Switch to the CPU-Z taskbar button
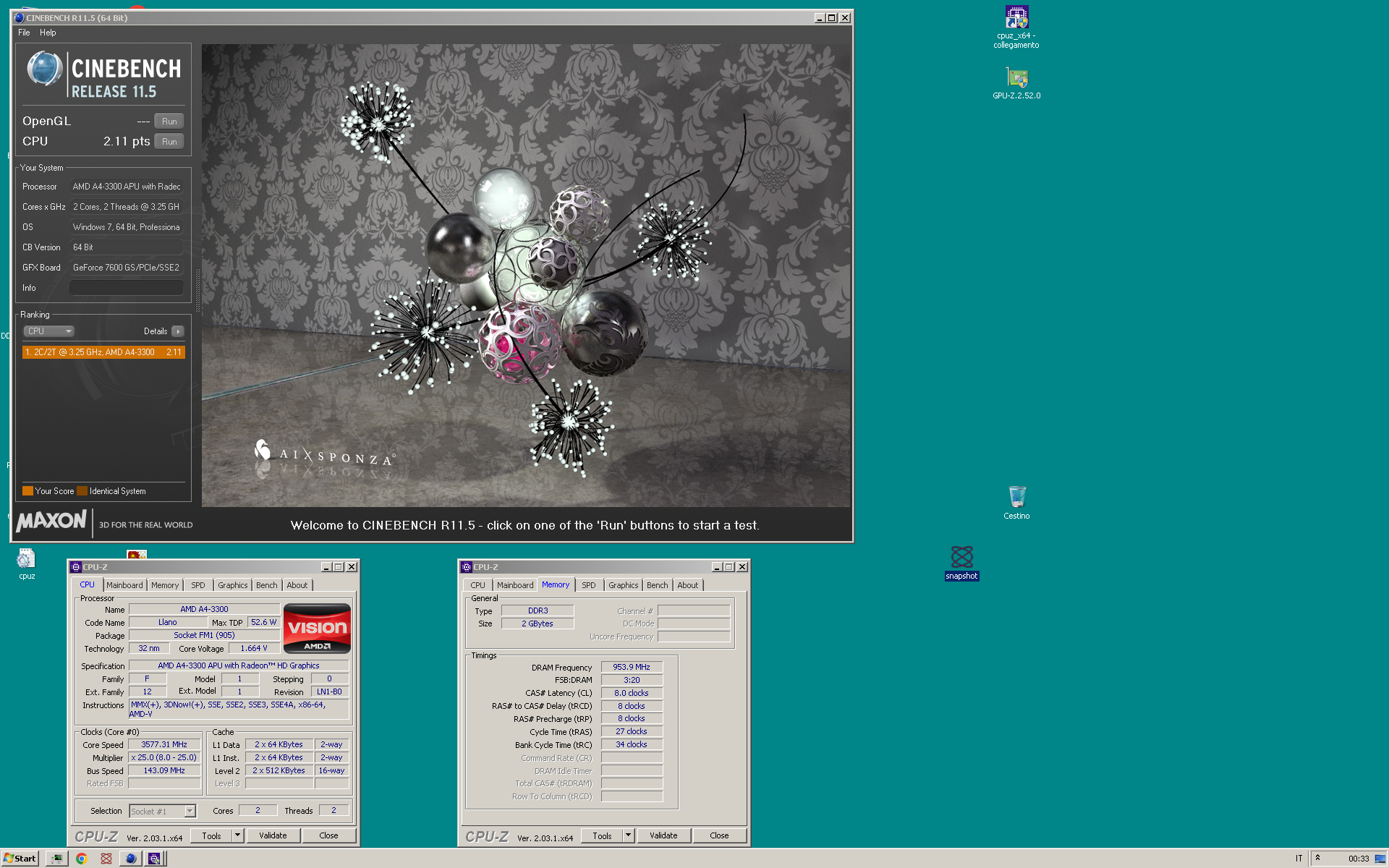 coord(154,859)
